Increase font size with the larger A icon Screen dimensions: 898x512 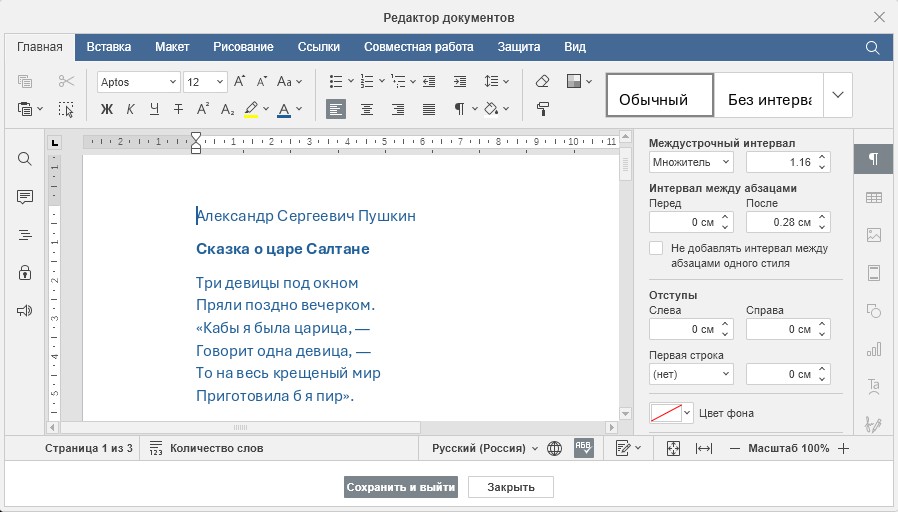click(239, 81)
